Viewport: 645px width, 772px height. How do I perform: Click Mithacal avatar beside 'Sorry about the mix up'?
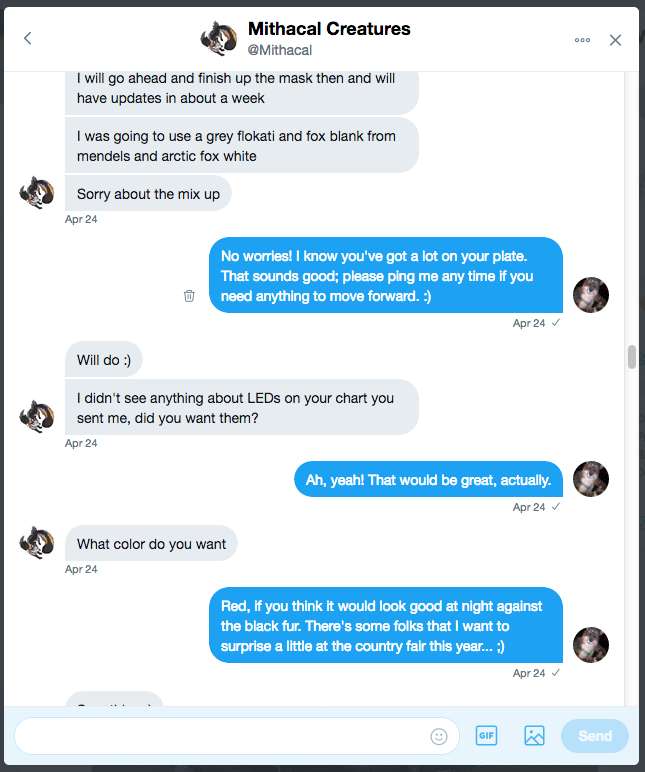click(x=37, y=193)
